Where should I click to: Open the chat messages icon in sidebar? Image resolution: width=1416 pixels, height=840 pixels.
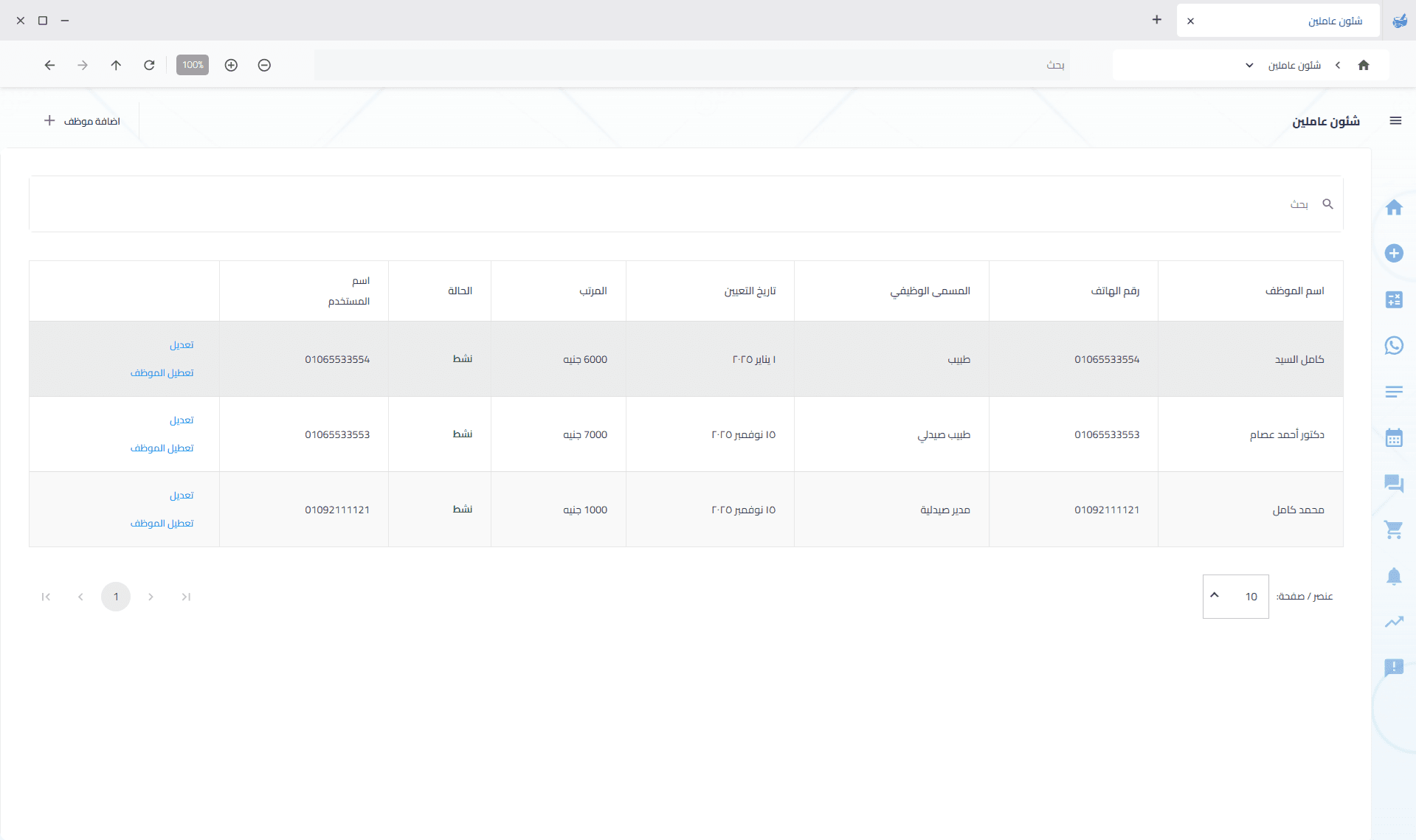[1393, 484]
